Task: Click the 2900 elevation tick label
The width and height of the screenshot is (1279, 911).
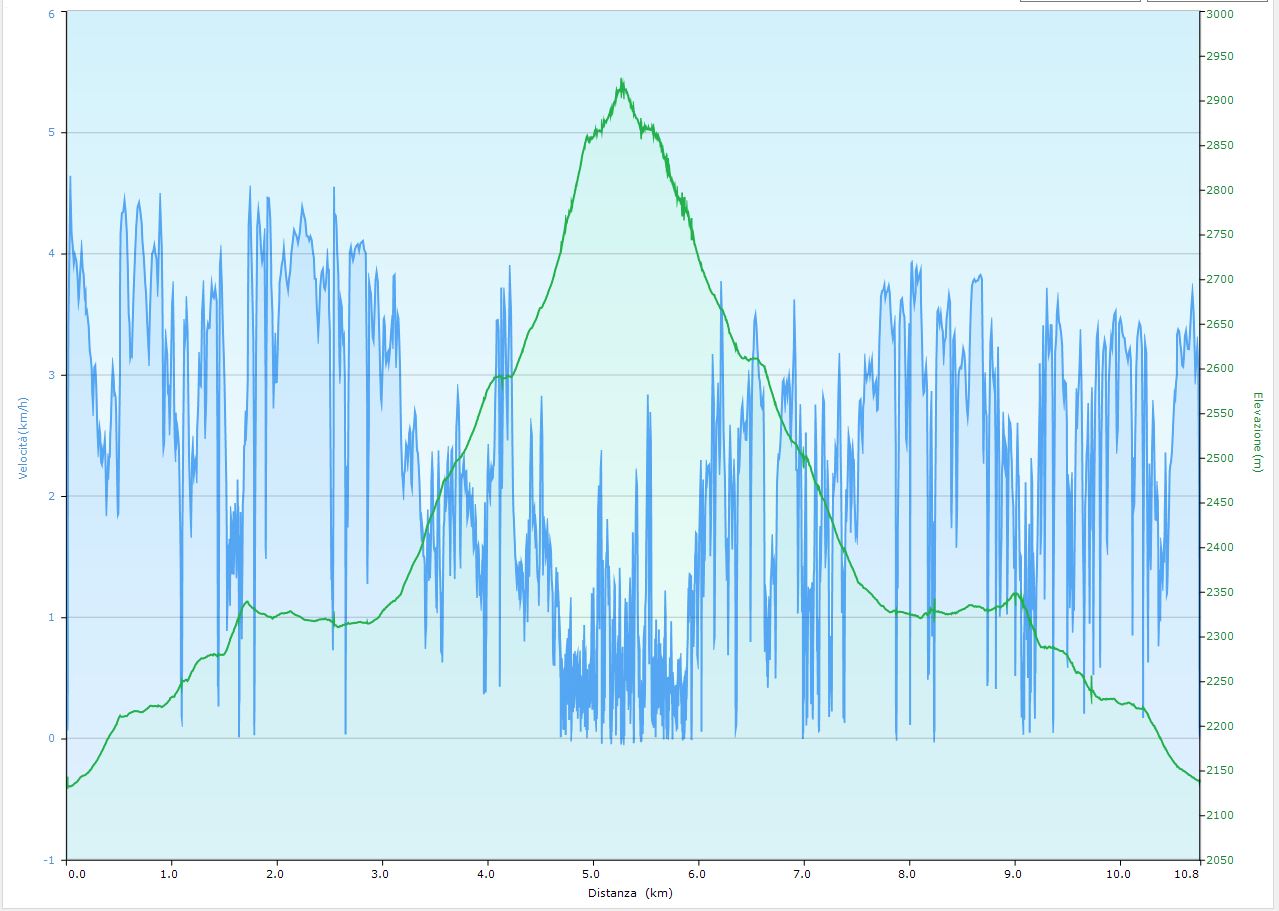Action: (1219, 101)
